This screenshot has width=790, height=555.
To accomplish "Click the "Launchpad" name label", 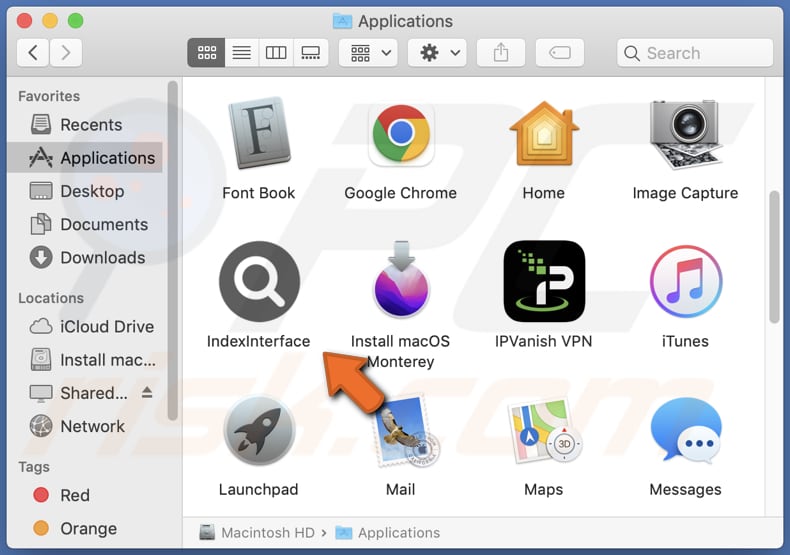I will (258, 489).
